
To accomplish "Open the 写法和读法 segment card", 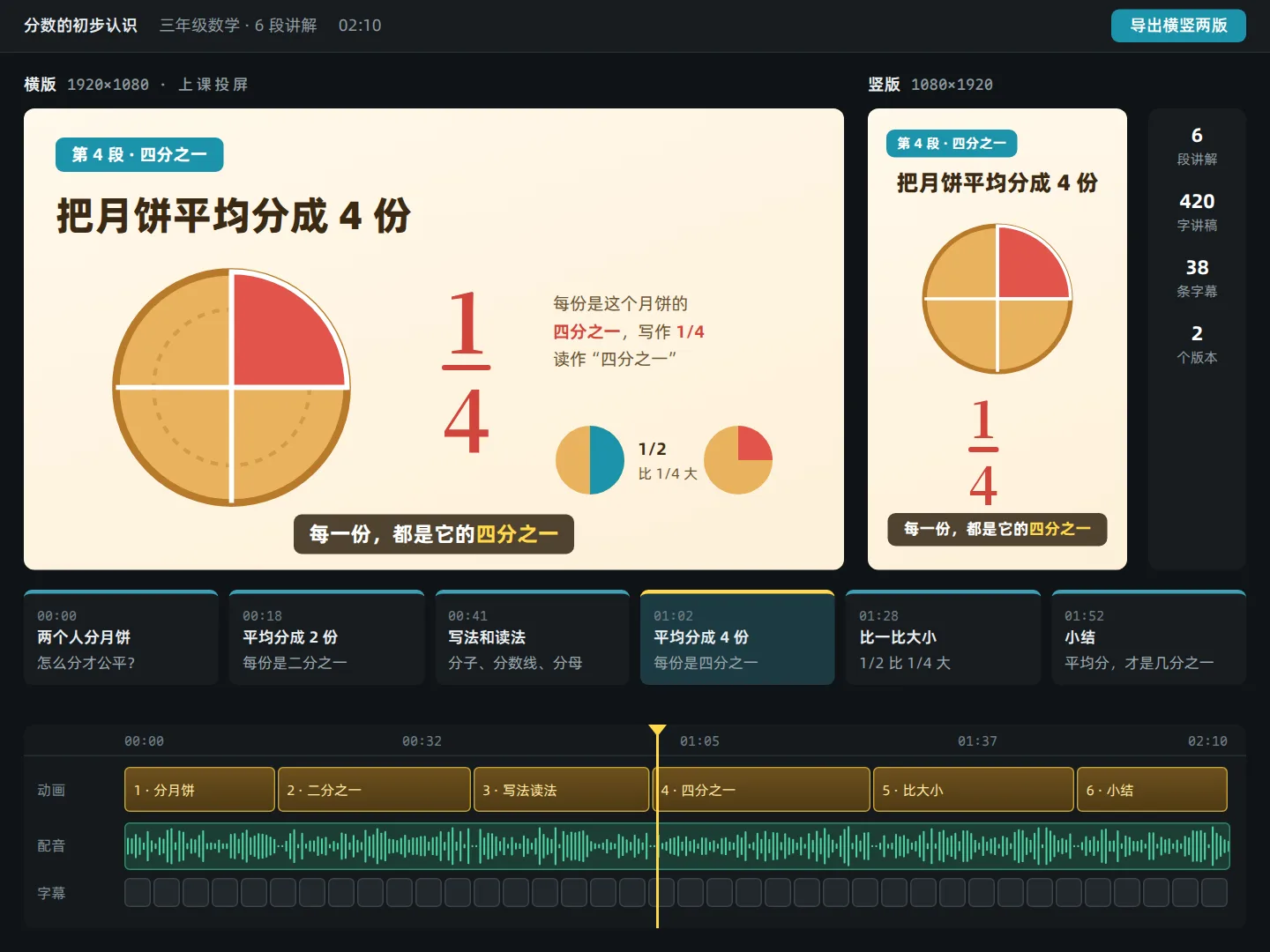I will 532,637.
